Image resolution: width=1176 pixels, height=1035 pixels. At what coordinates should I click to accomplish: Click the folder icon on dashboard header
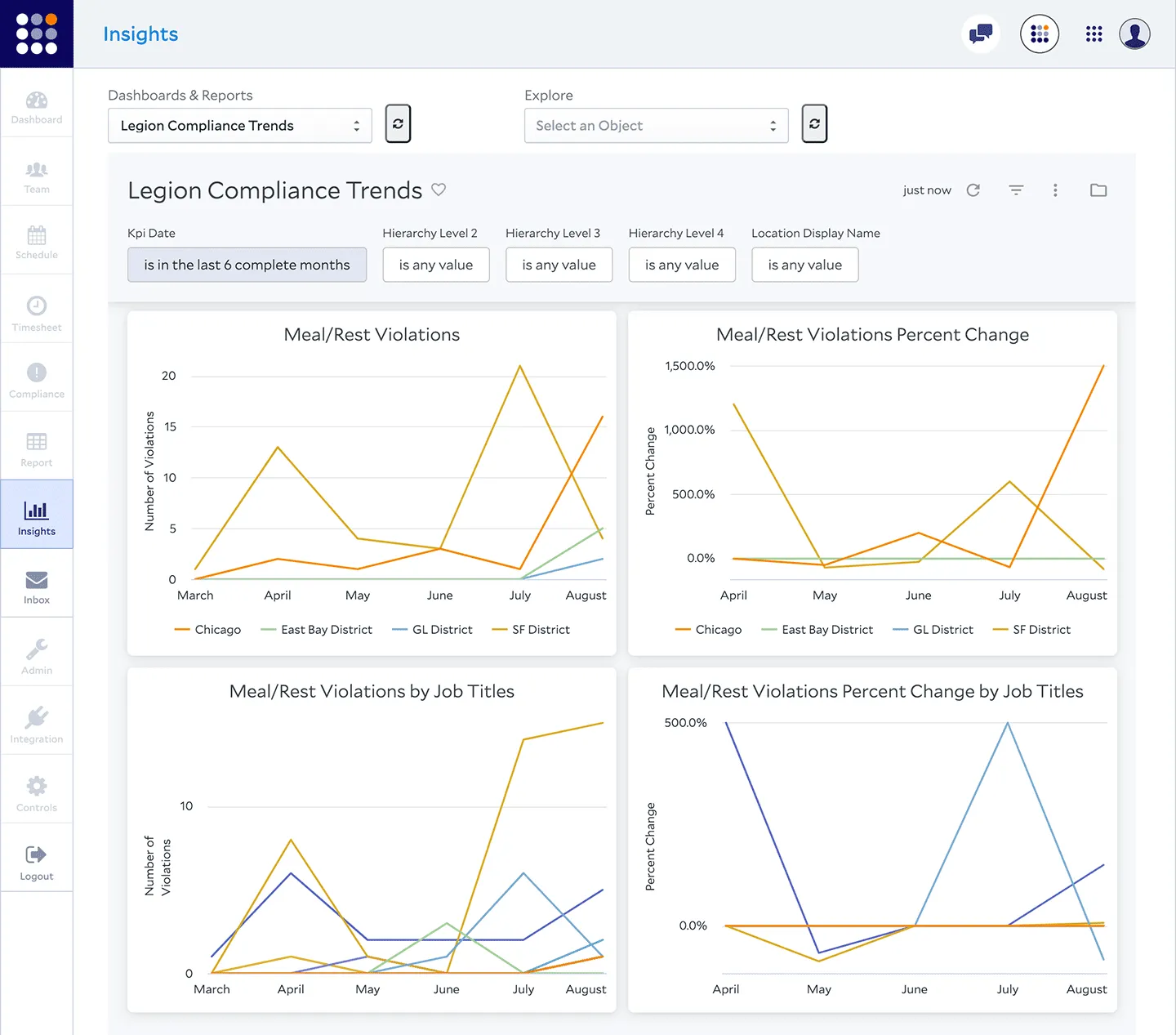click(1098, 190)
